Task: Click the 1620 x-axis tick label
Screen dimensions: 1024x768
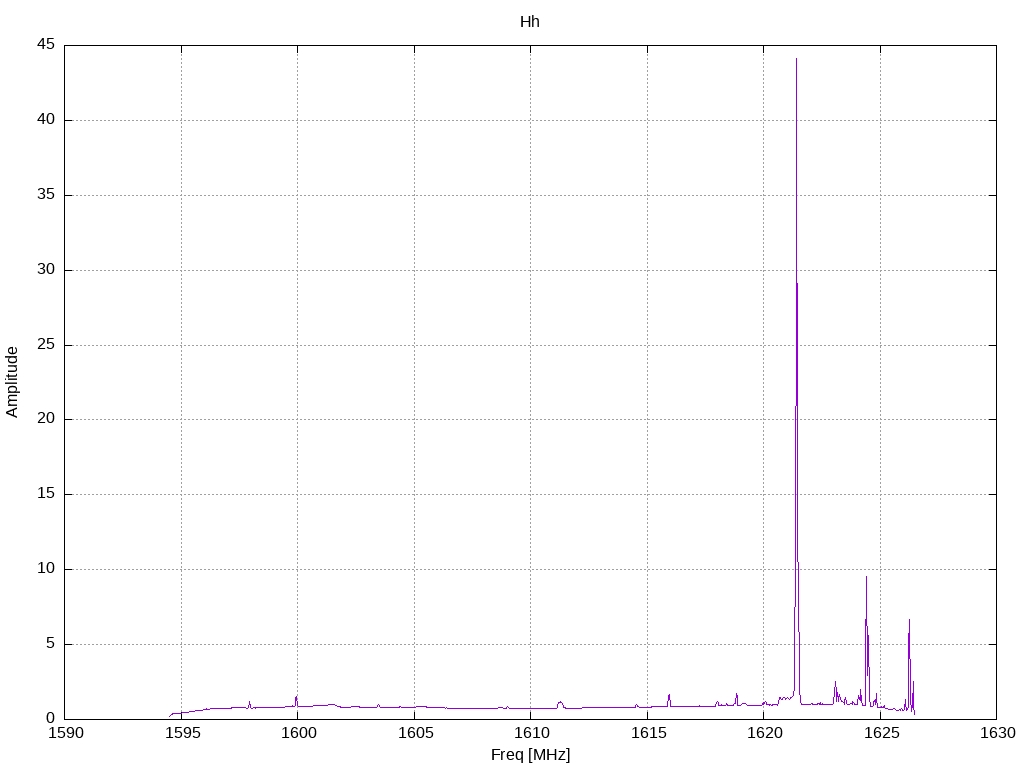Action: pyautogui.click(x=764, y=733)
